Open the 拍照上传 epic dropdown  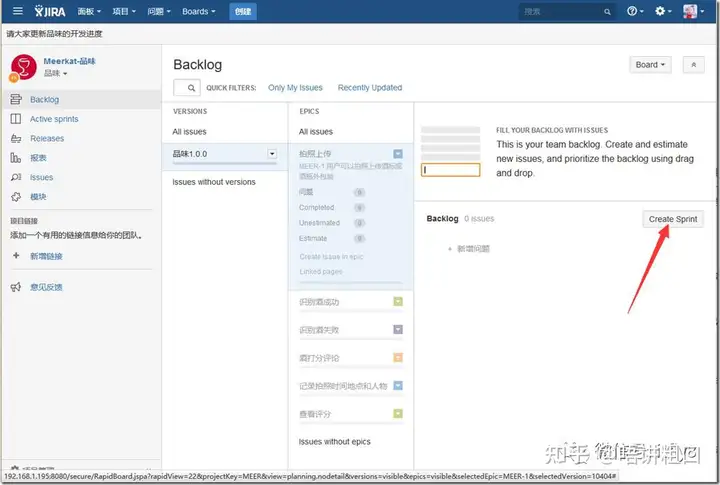pyautogui.click(x=398, y=153)
